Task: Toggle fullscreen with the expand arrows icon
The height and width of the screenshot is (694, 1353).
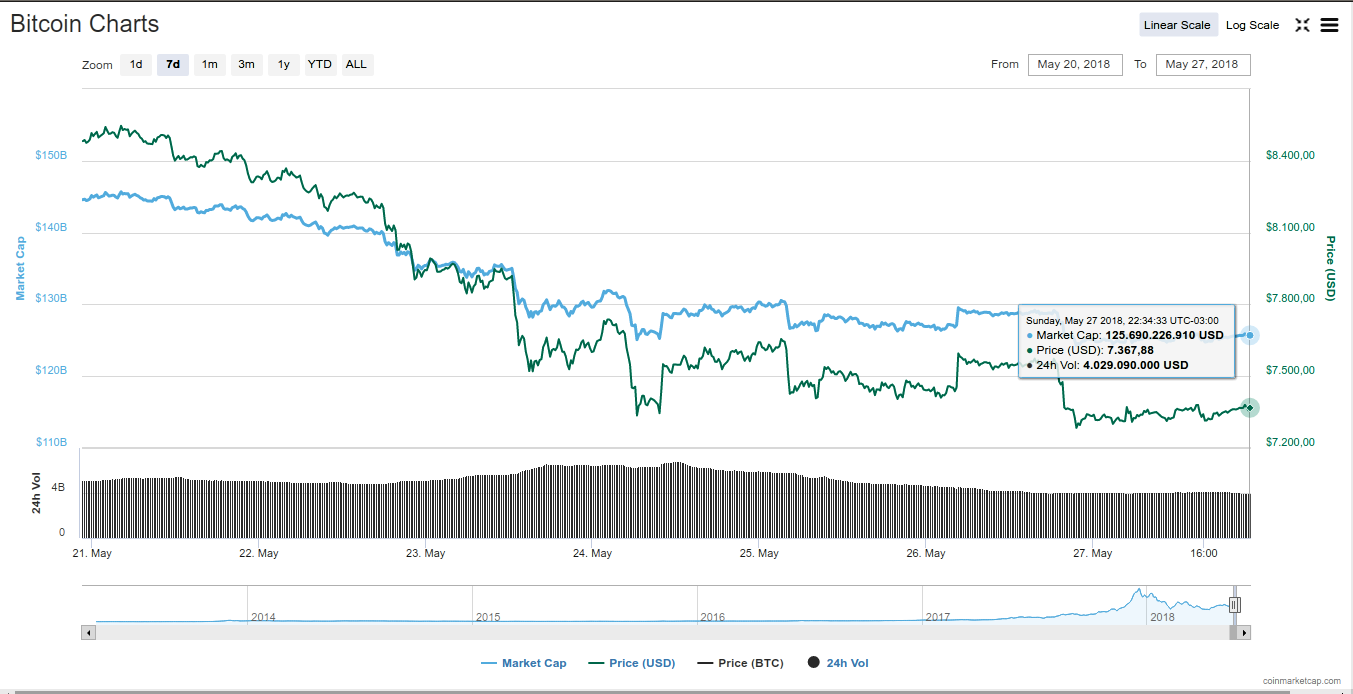Action: tap(1302, 25)
